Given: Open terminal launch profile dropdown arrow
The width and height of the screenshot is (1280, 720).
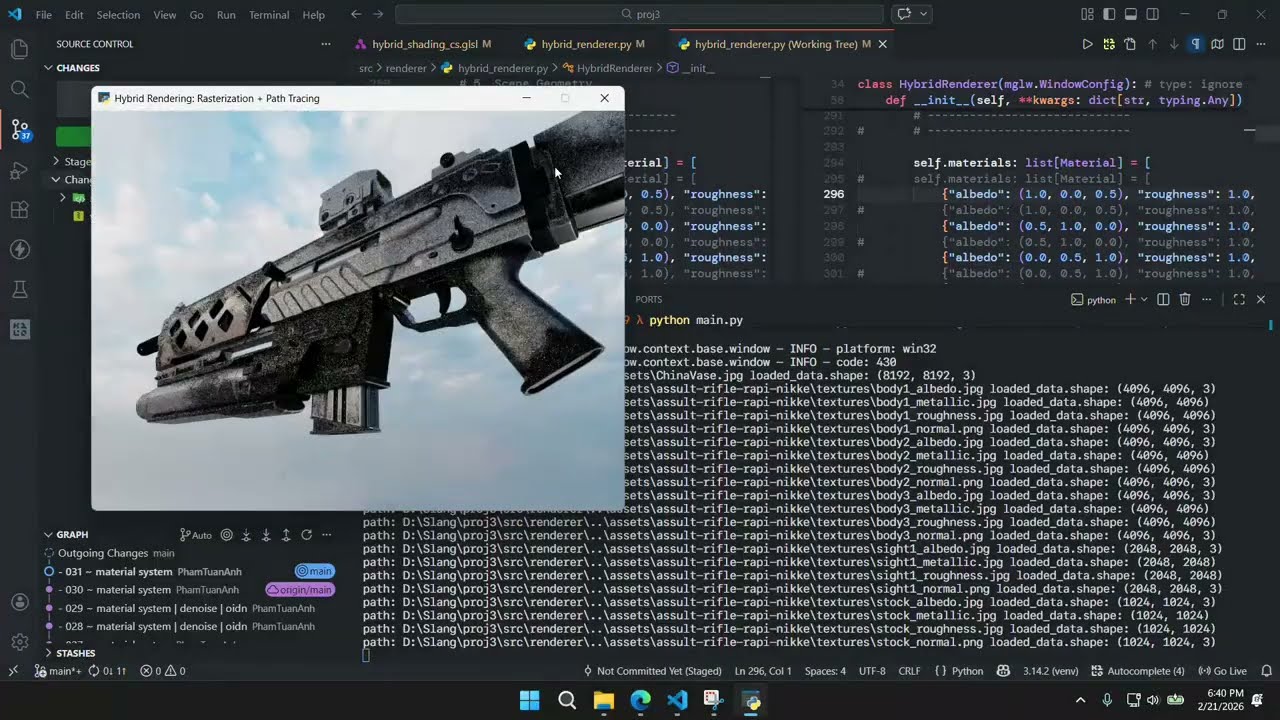Looking at the screenshot, I should [1144, 299].
